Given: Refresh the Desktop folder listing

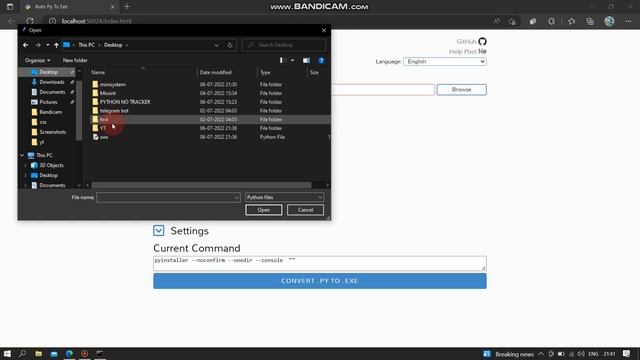Looking at the screenshot, I should [x=230, y=45].
